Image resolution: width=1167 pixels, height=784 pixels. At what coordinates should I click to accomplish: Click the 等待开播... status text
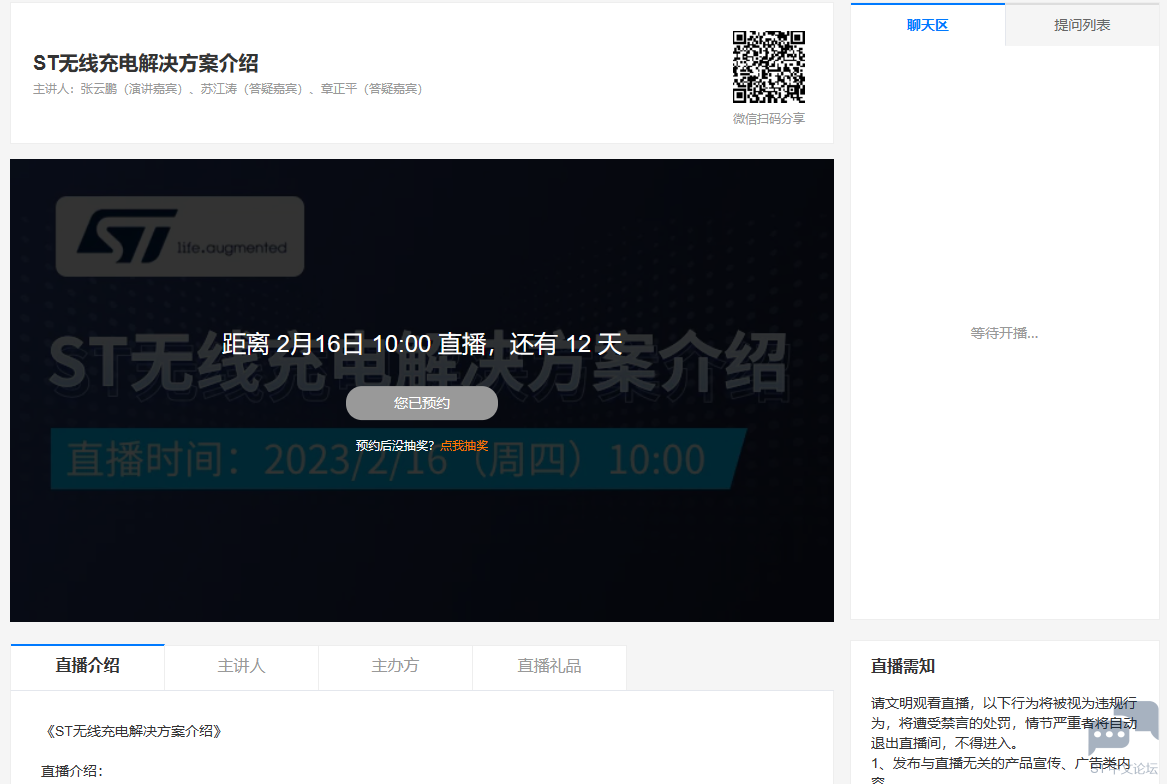click(x=1004, y=333)
